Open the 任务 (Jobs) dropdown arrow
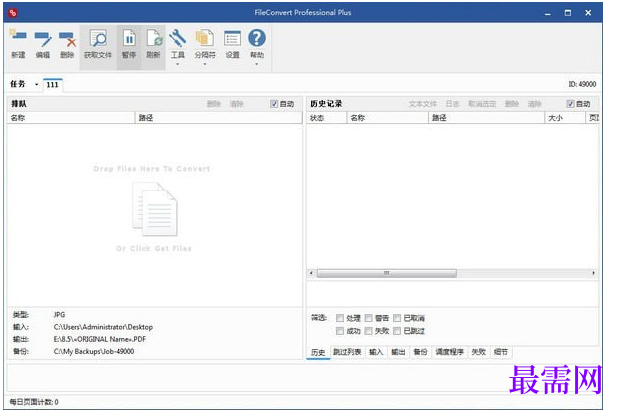Screen dimensions: 621x411 click(36, 84)
